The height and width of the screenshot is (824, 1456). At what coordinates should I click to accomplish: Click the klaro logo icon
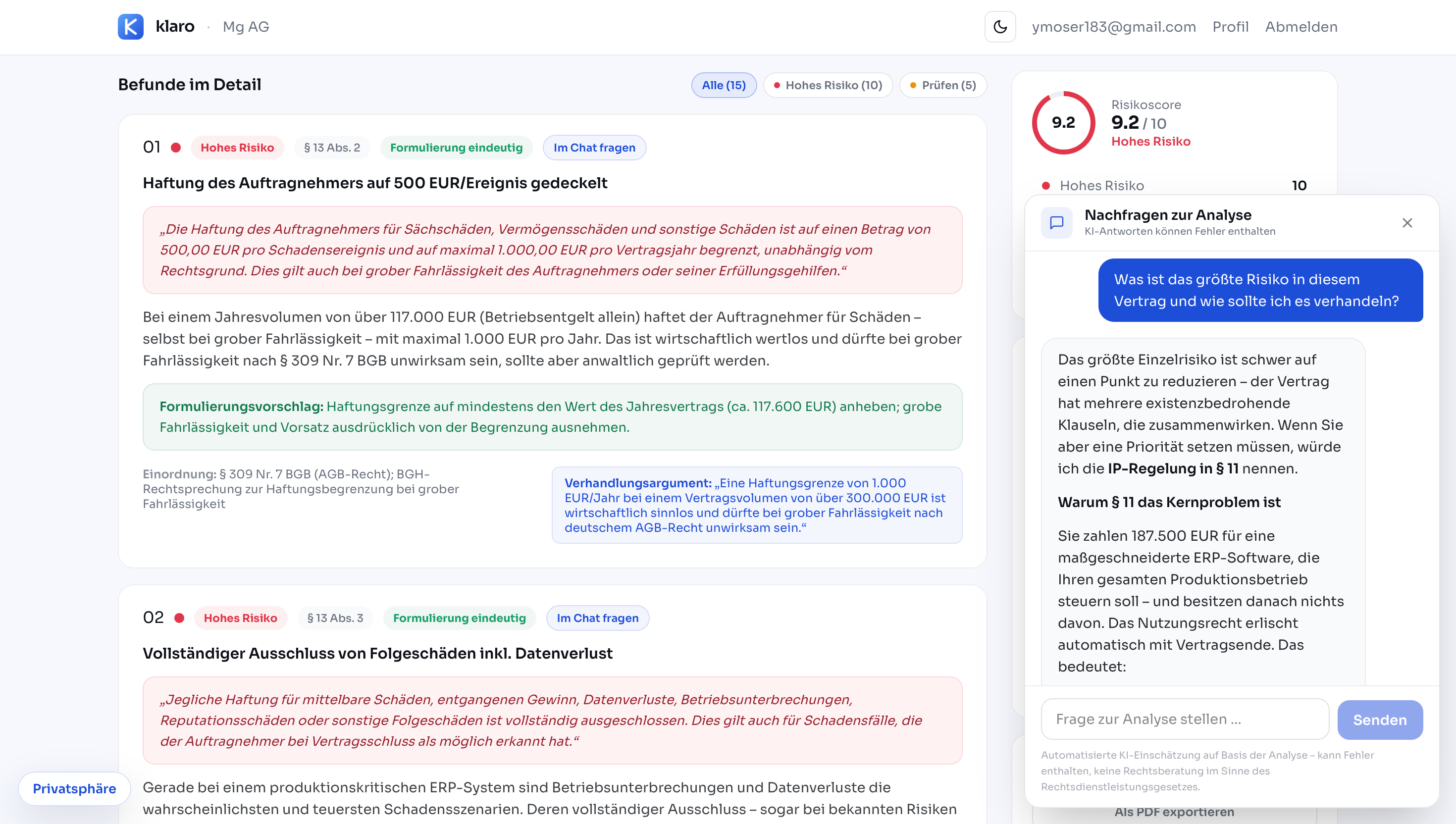[130, 27]
